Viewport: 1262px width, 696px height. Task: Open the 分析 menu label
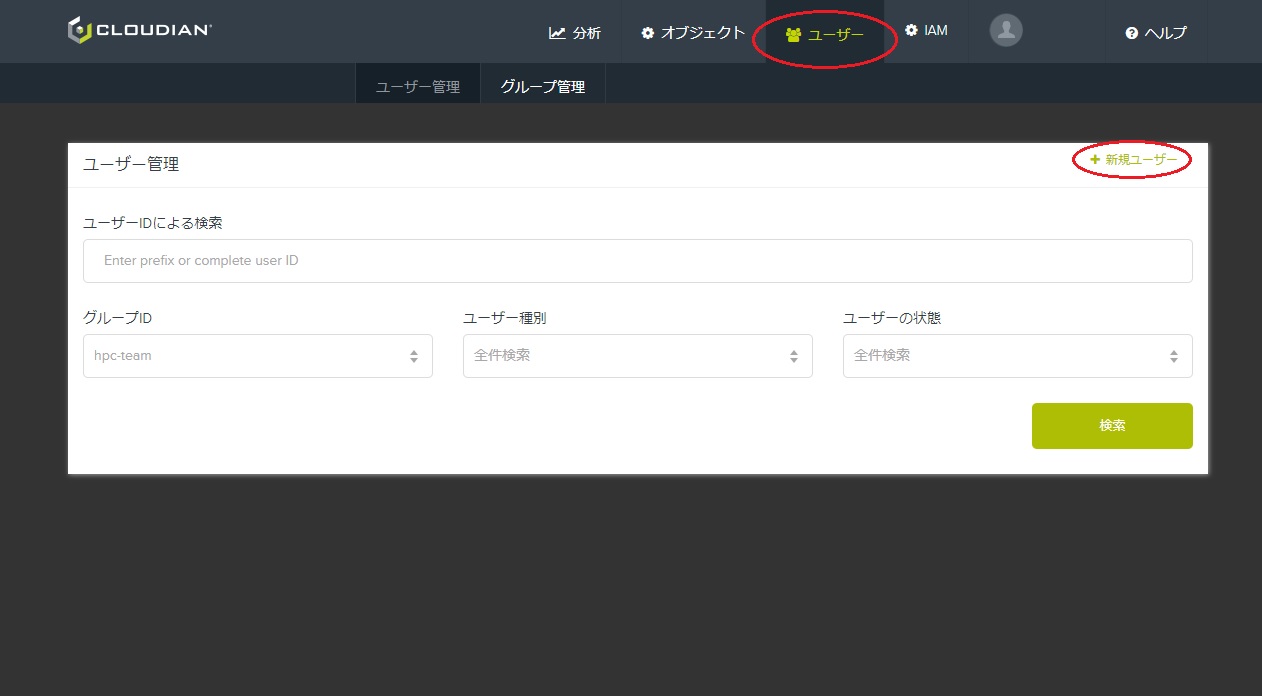(x=587, y=33)
